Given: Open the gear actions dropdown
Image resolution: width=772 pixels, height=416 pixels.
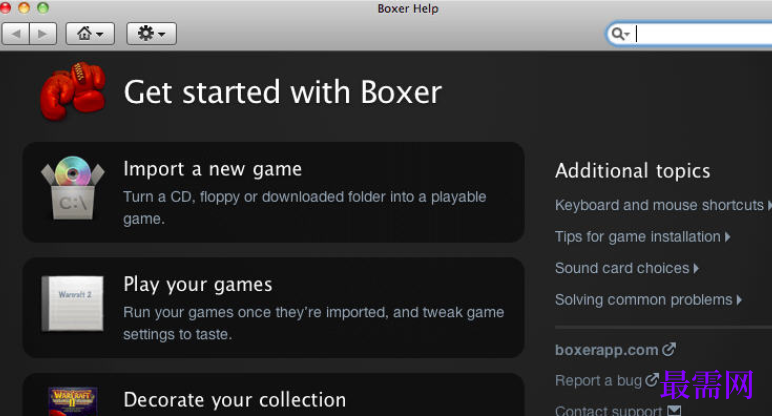Looking at the screenshot, I should [151, 33].
